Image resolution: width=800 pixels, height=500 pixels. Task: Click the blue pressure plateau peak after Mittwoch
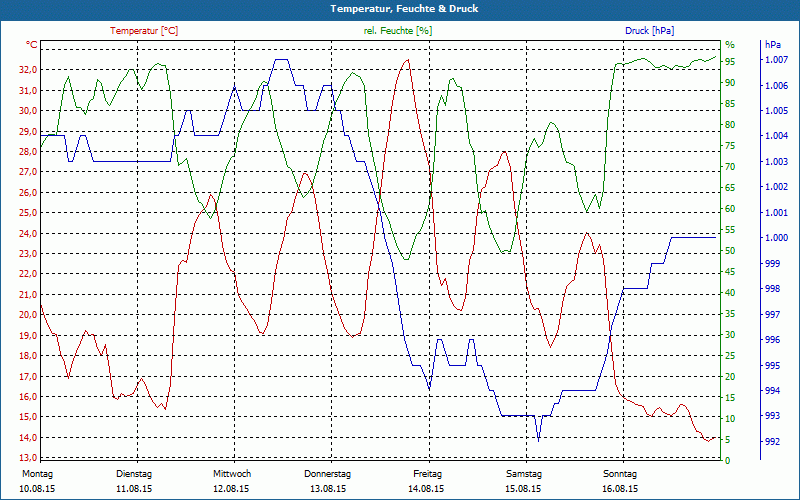281,60
